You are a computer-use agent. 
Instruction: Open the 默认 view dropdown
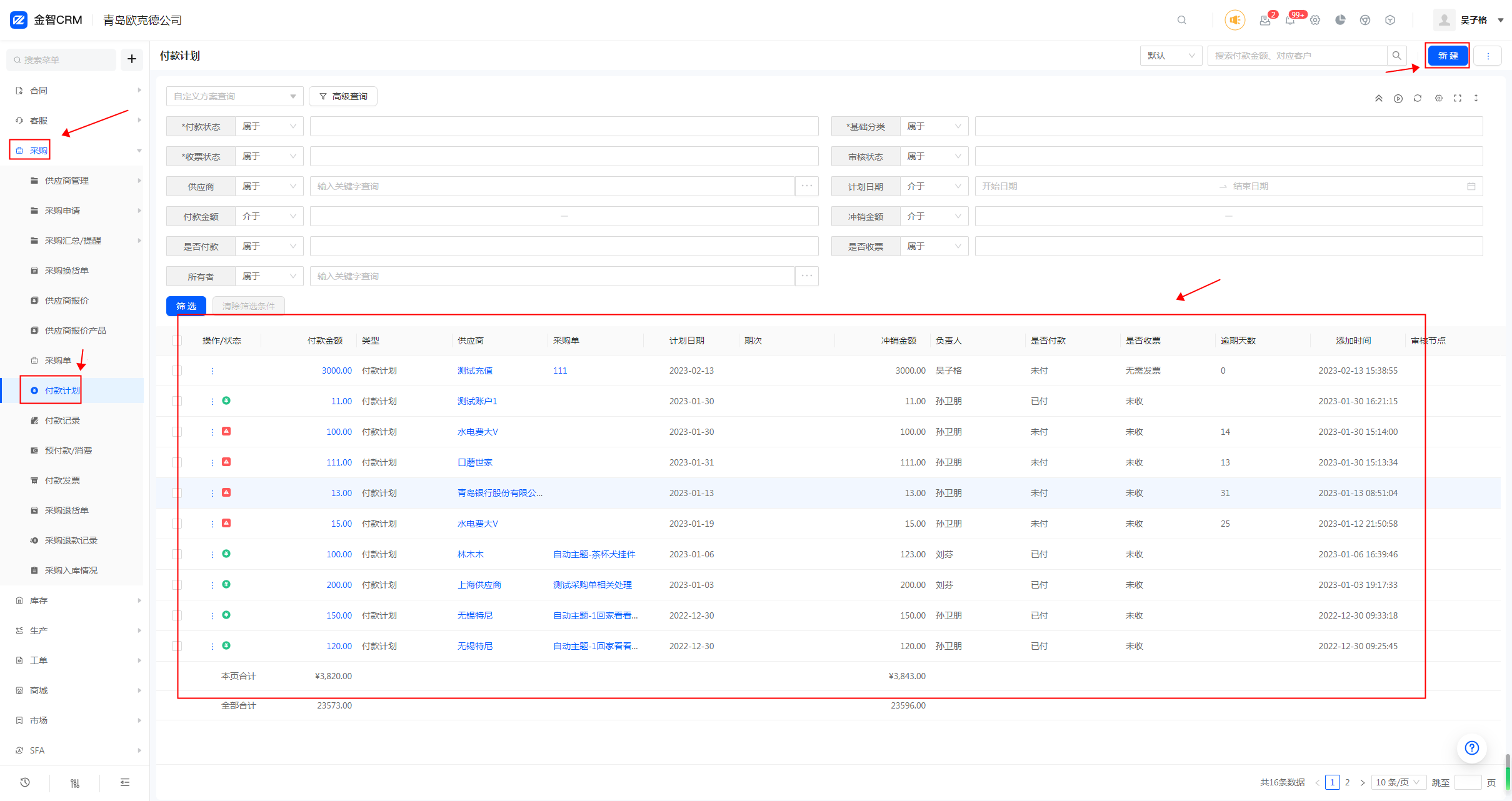[1171, 56]
